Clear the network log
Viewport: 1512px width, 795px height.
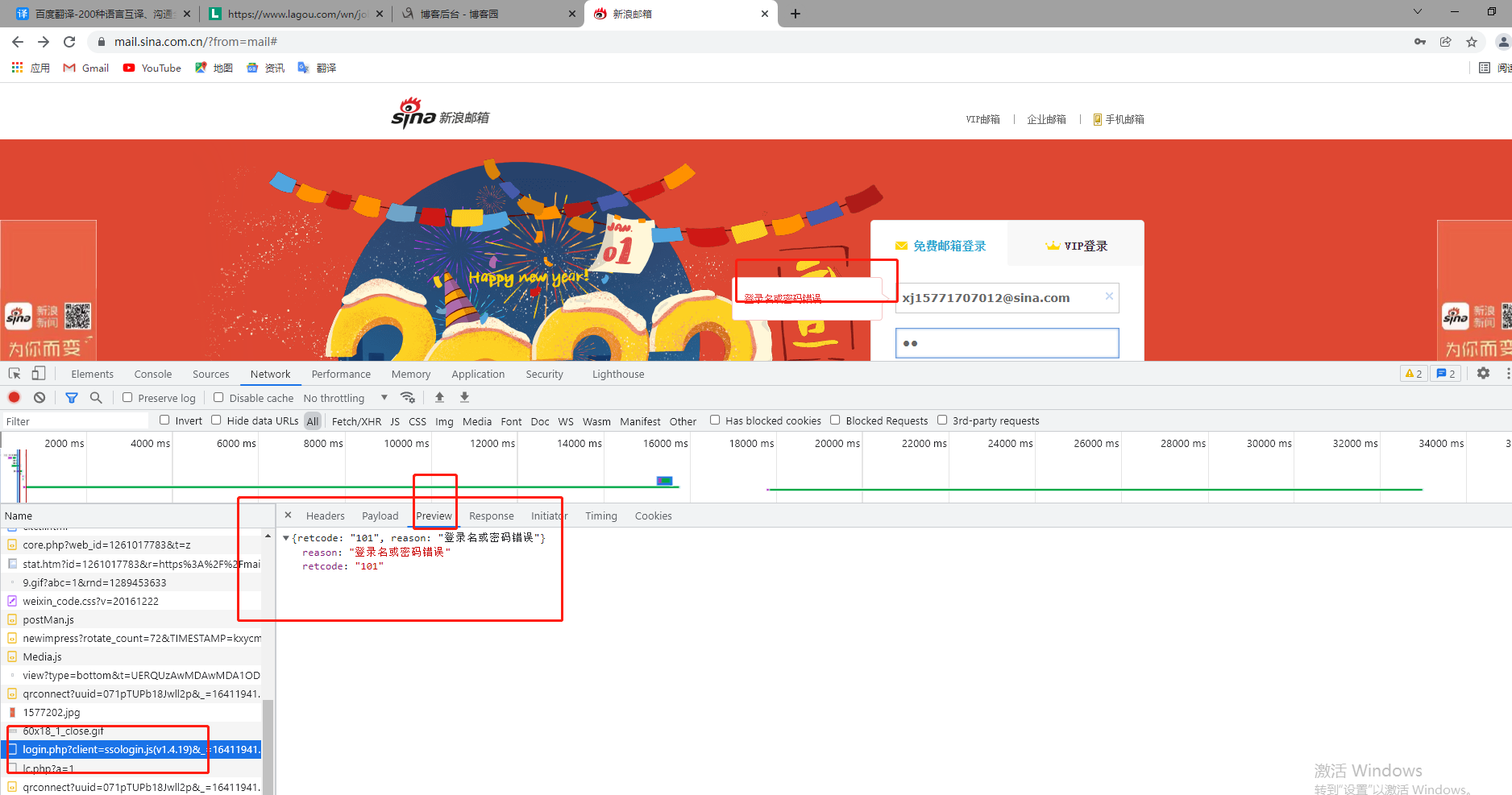click(39, 397)
